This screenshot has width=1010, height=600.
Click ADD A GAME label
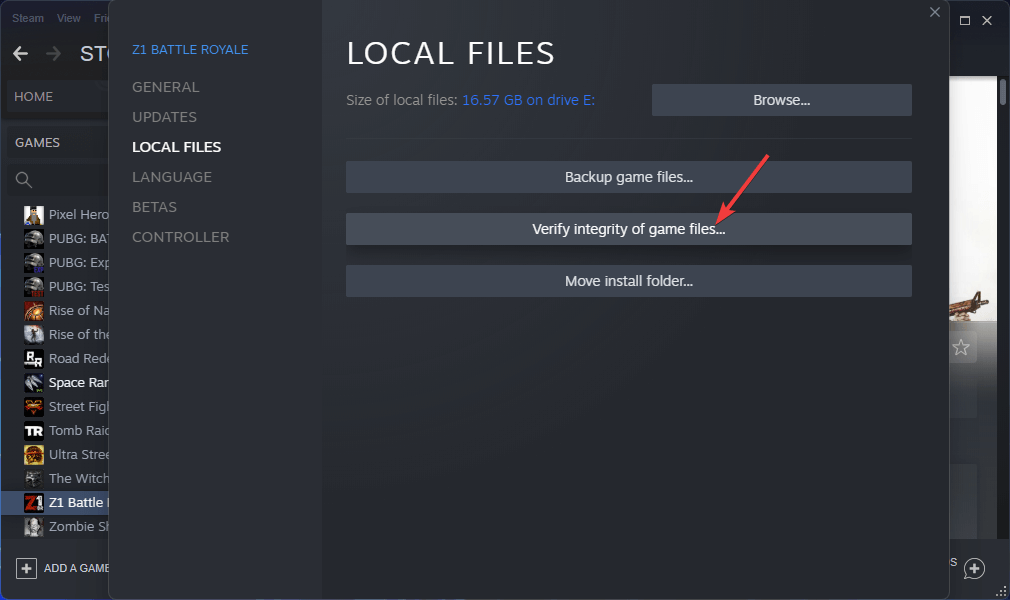tap(76, 568)
